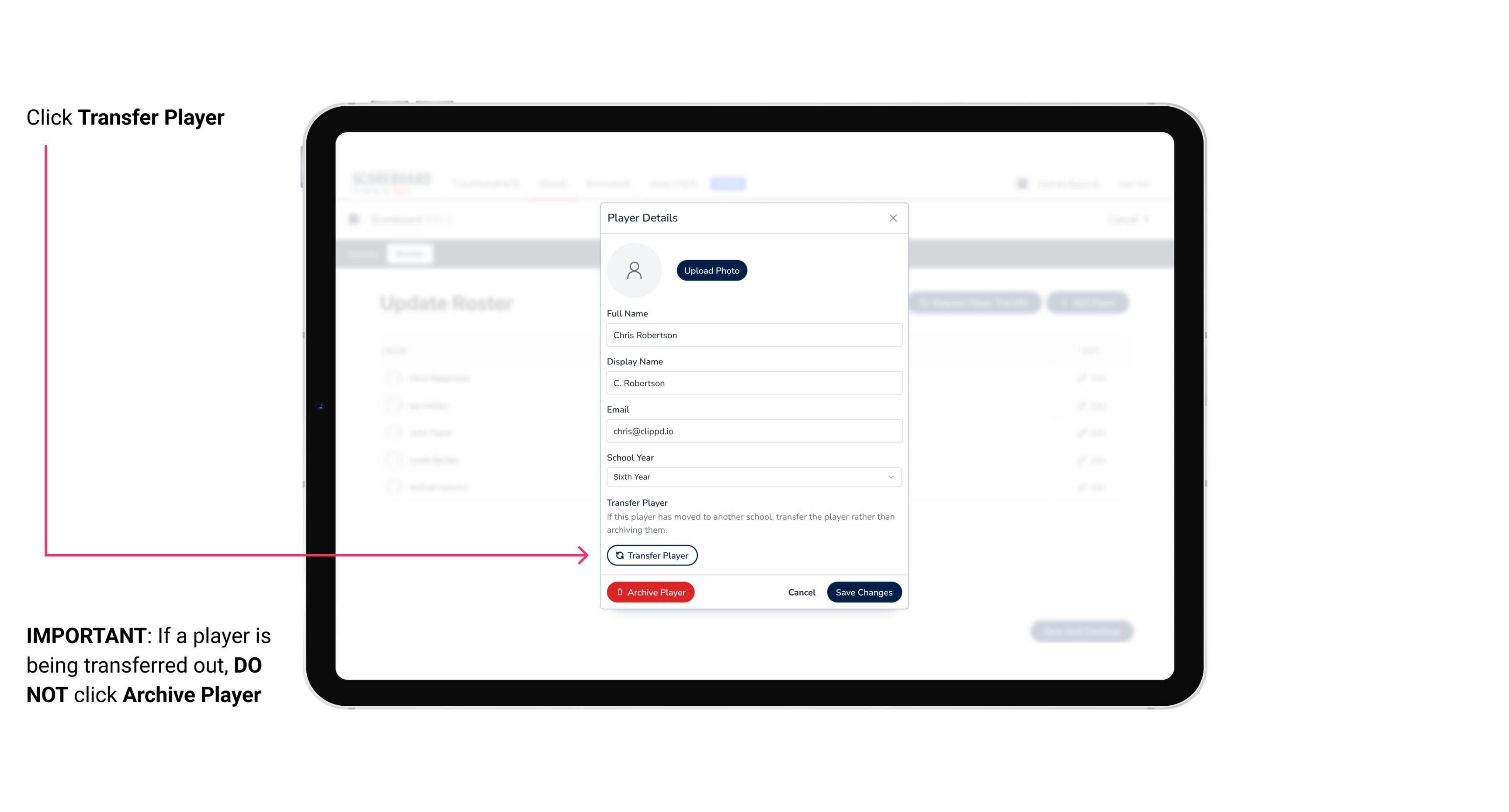
Task: Toggle the Display Name field text
Action: coord(752,382)
